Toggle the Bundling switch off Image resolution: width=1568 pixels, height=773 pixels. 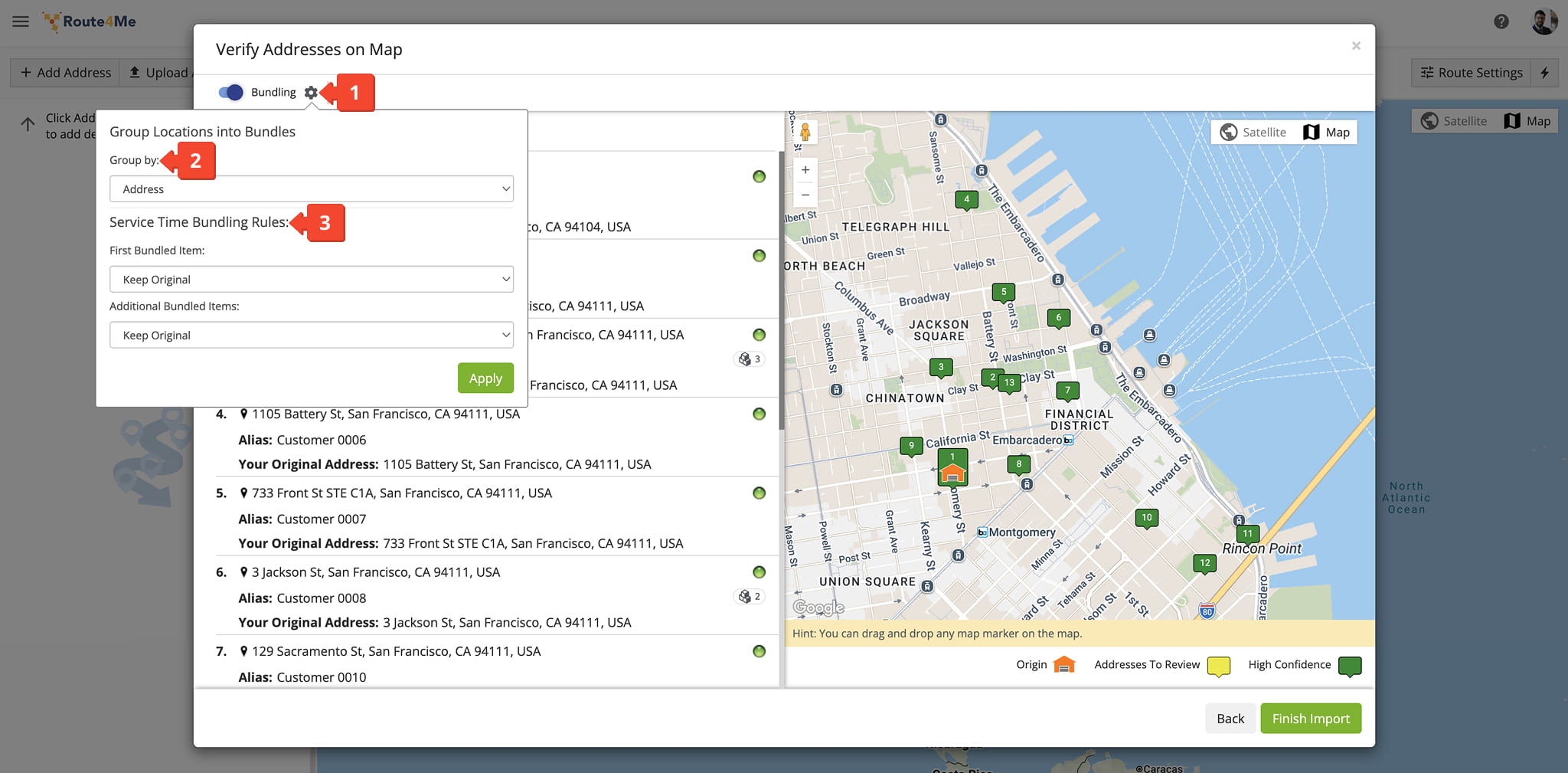pos(230,93)
